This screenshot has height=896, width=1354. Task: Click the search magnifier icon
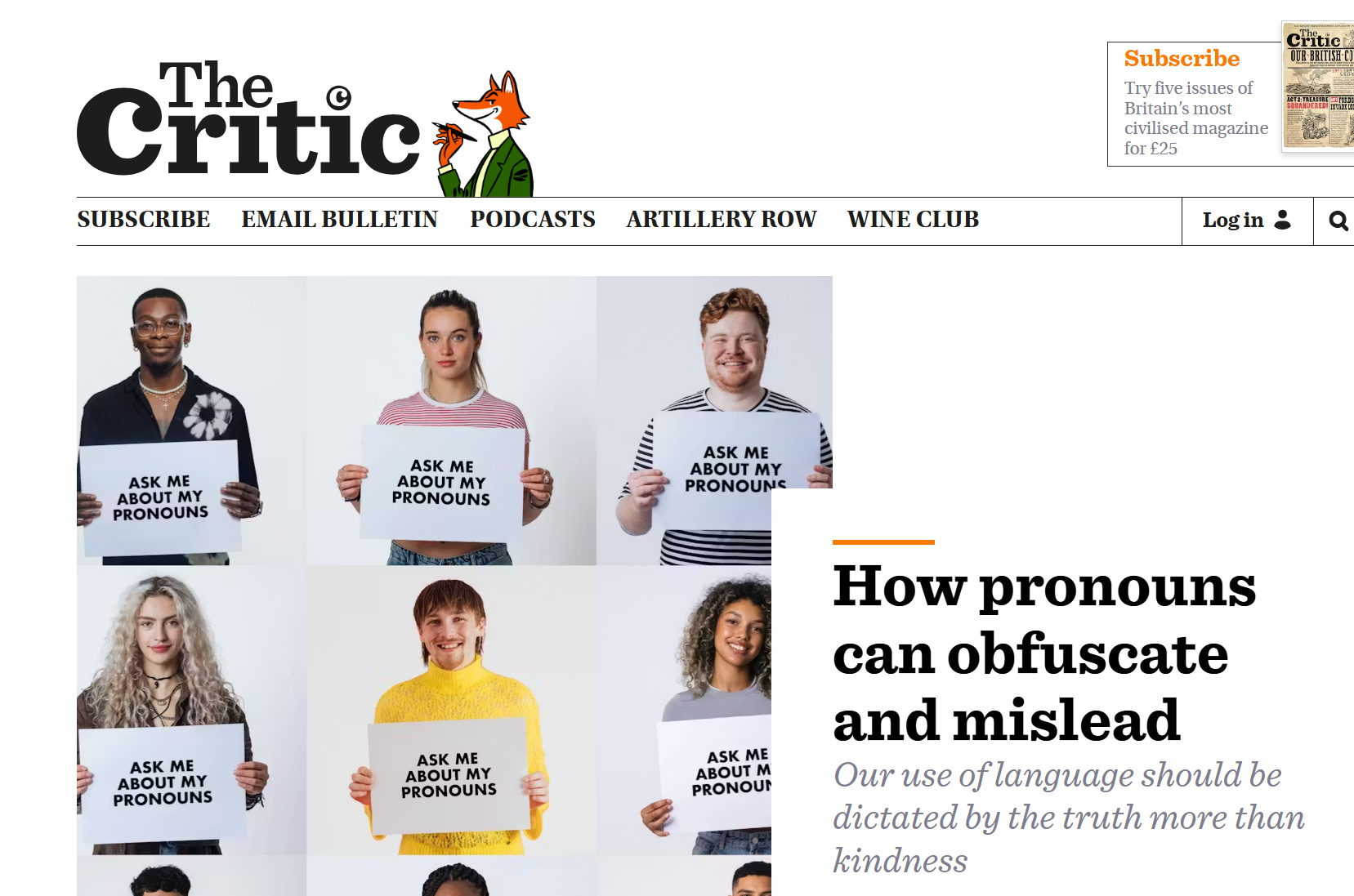coord(1338,221)
